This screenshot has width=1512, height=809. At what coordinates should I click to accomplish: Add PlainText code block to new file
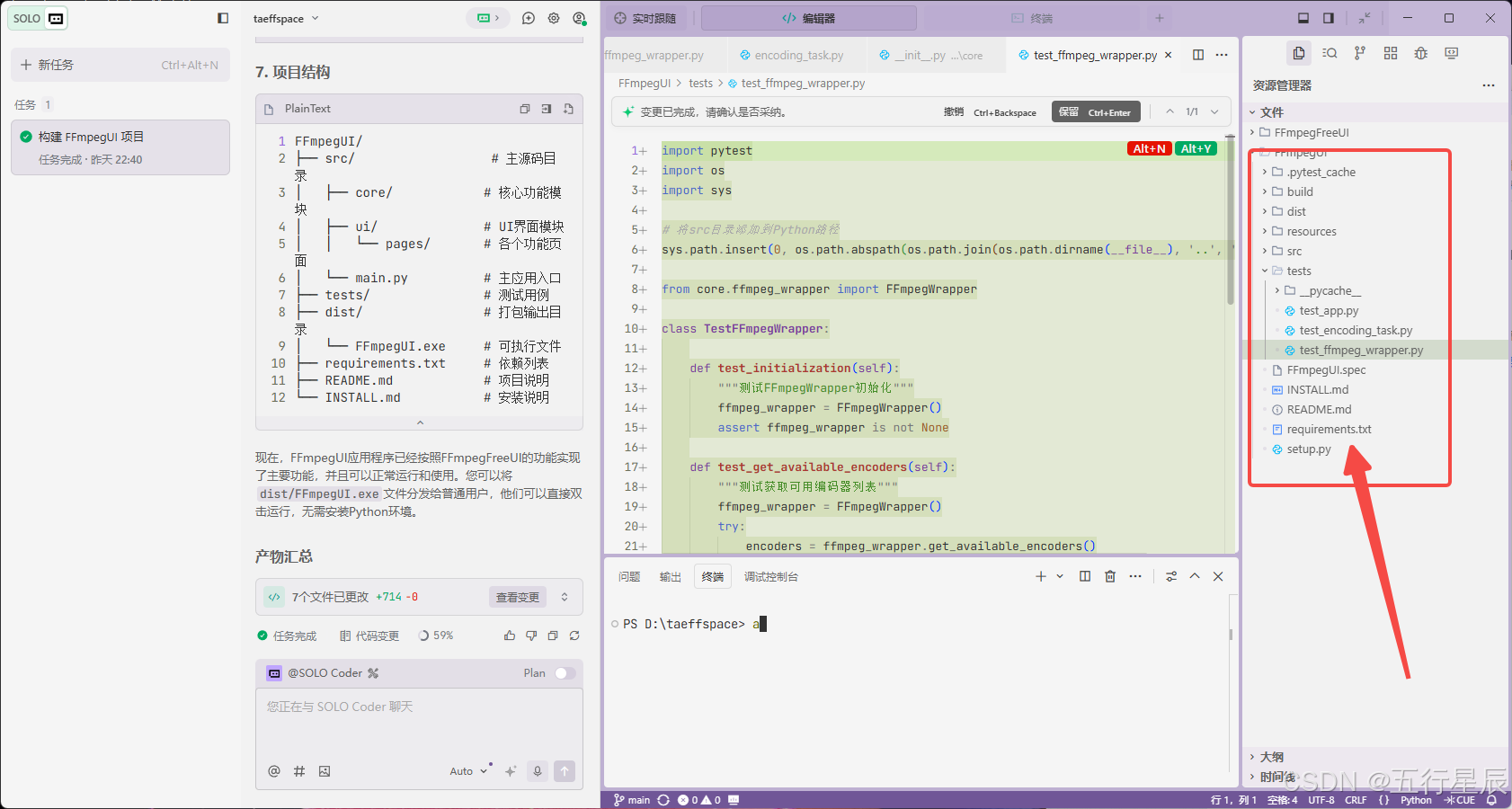(x=568, y=109)
